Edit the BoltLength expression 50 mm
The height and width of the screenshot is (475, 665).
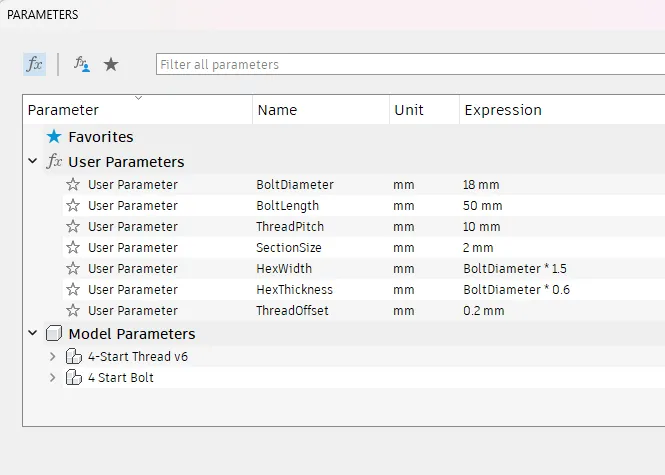pyautogui.click(x=483, y=205)
